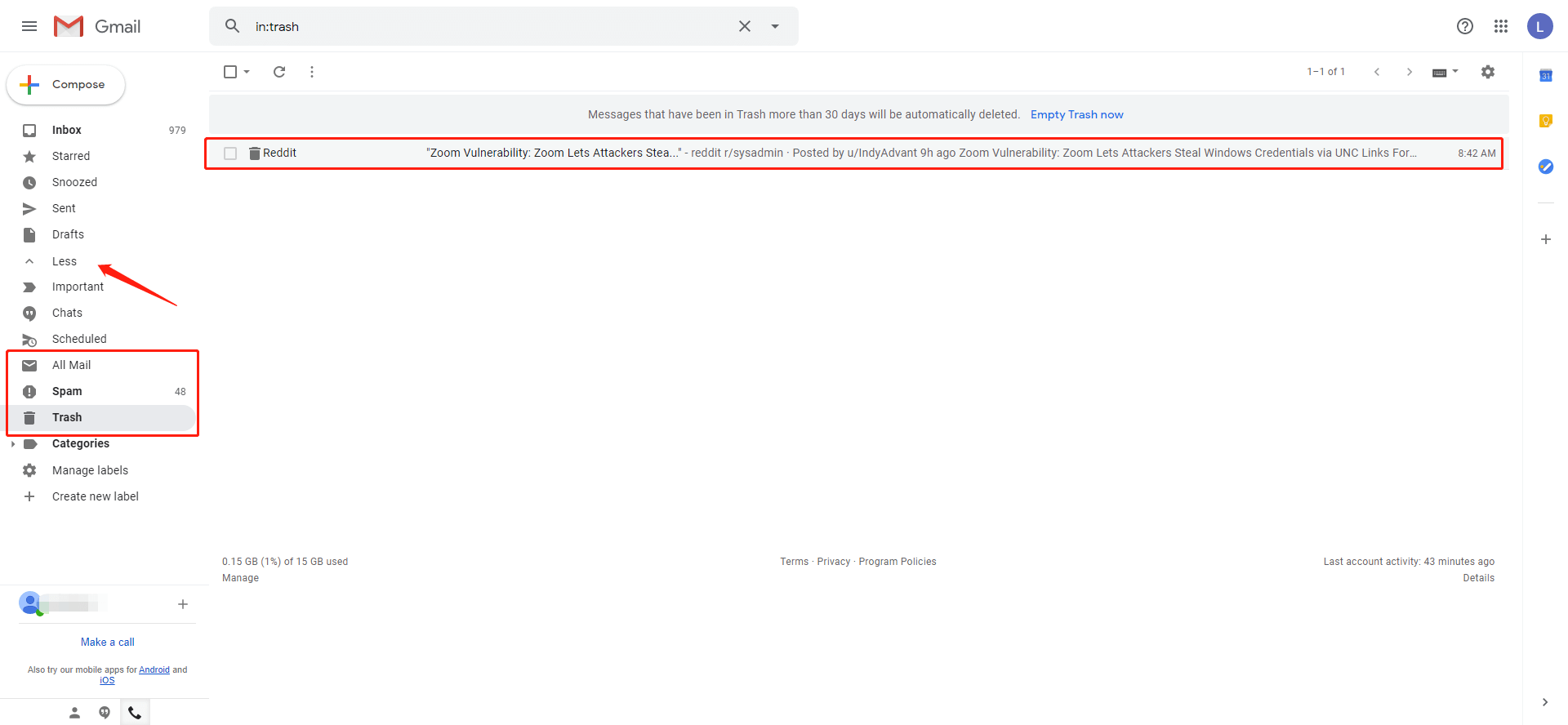Clear the in:trash search query

(x=745, y=26)
